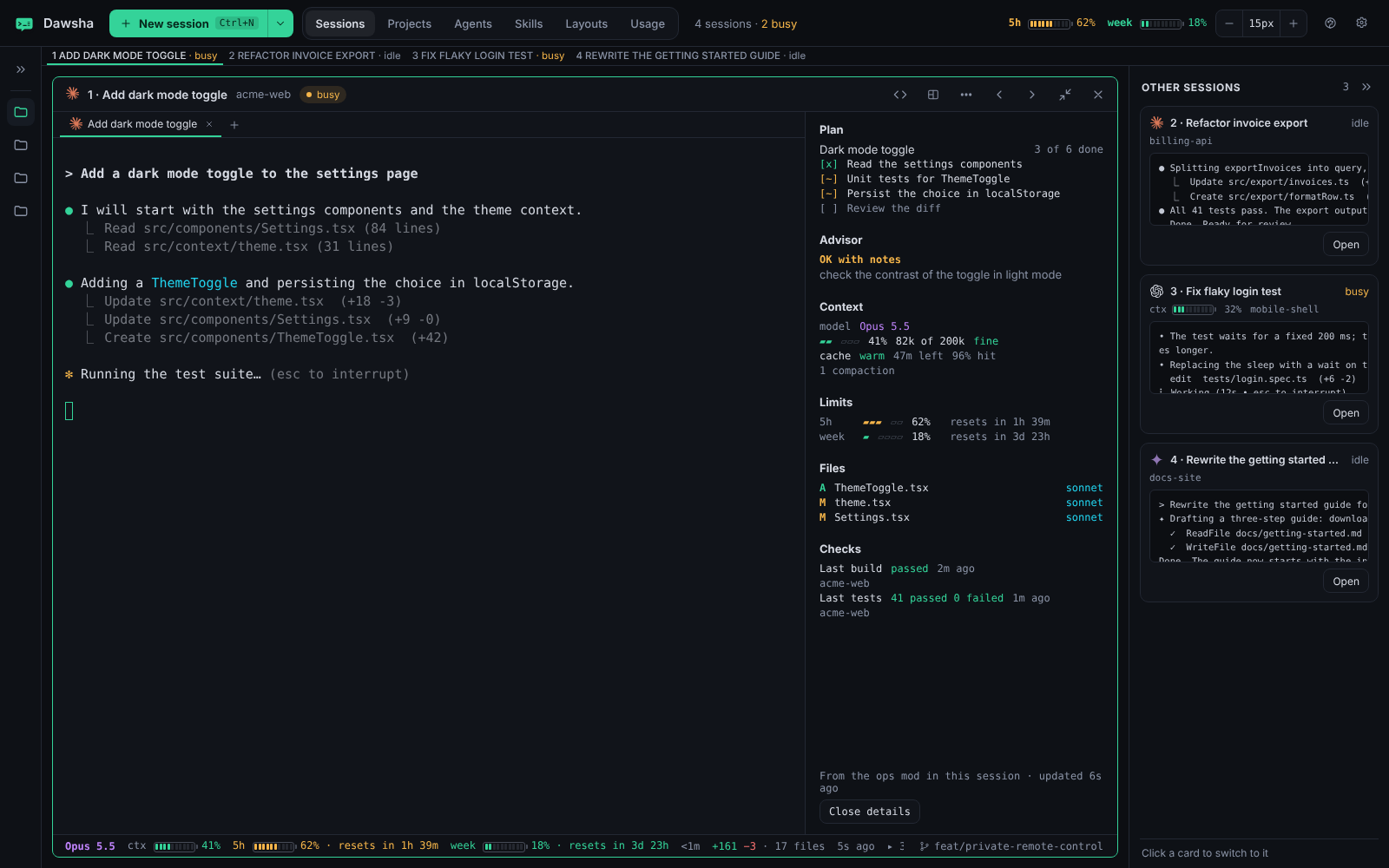Go to the Skills tab

tap(529, 23)
